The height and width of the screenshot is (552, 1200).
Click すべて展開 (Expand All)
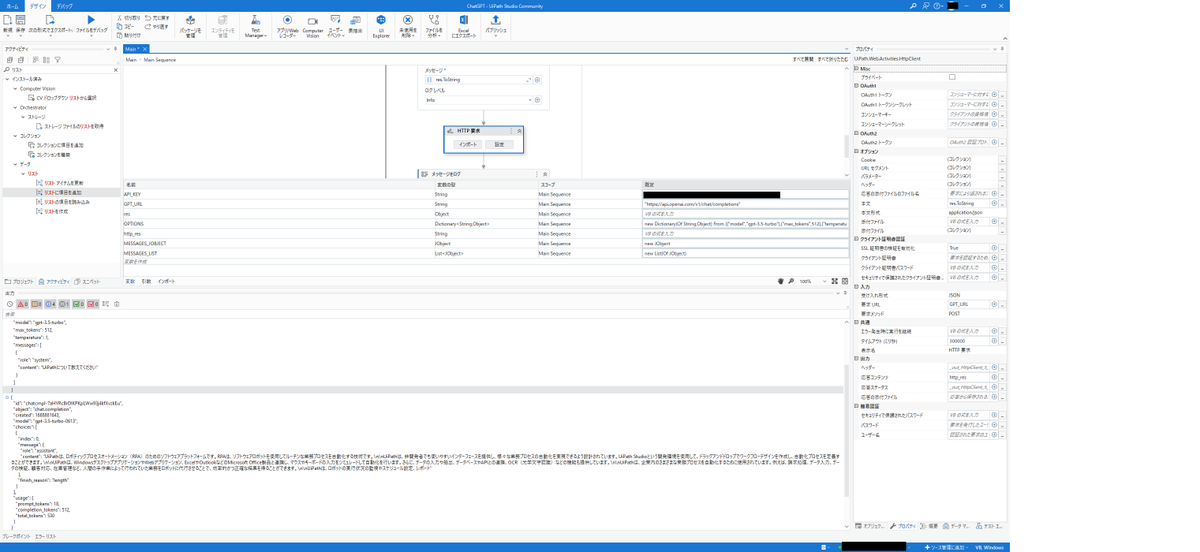803,59
